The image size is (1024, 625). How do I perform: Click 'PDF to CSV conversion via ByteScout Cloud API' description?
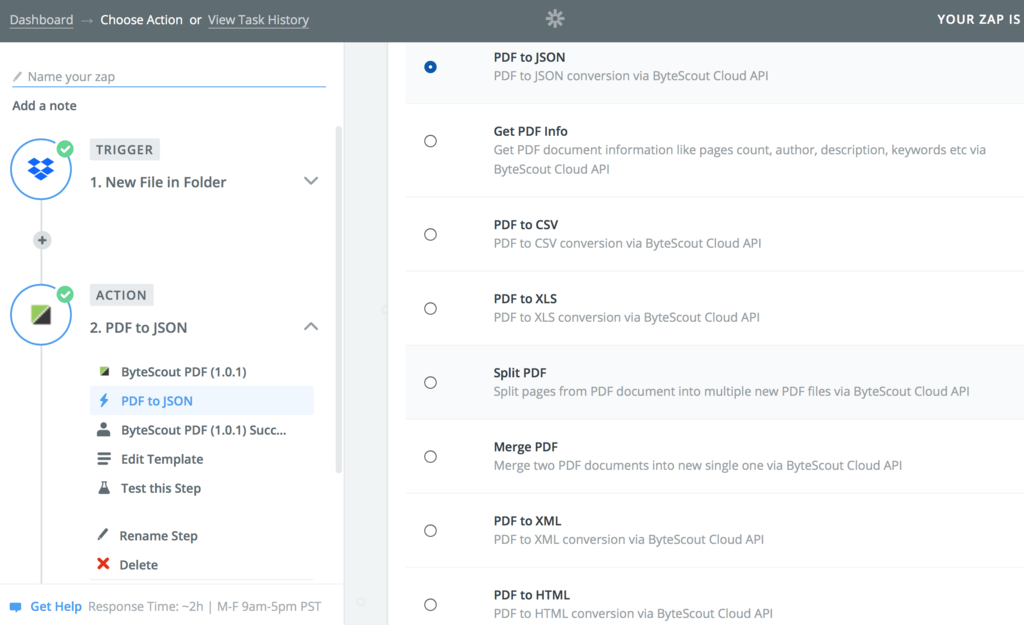coord(628,243)
